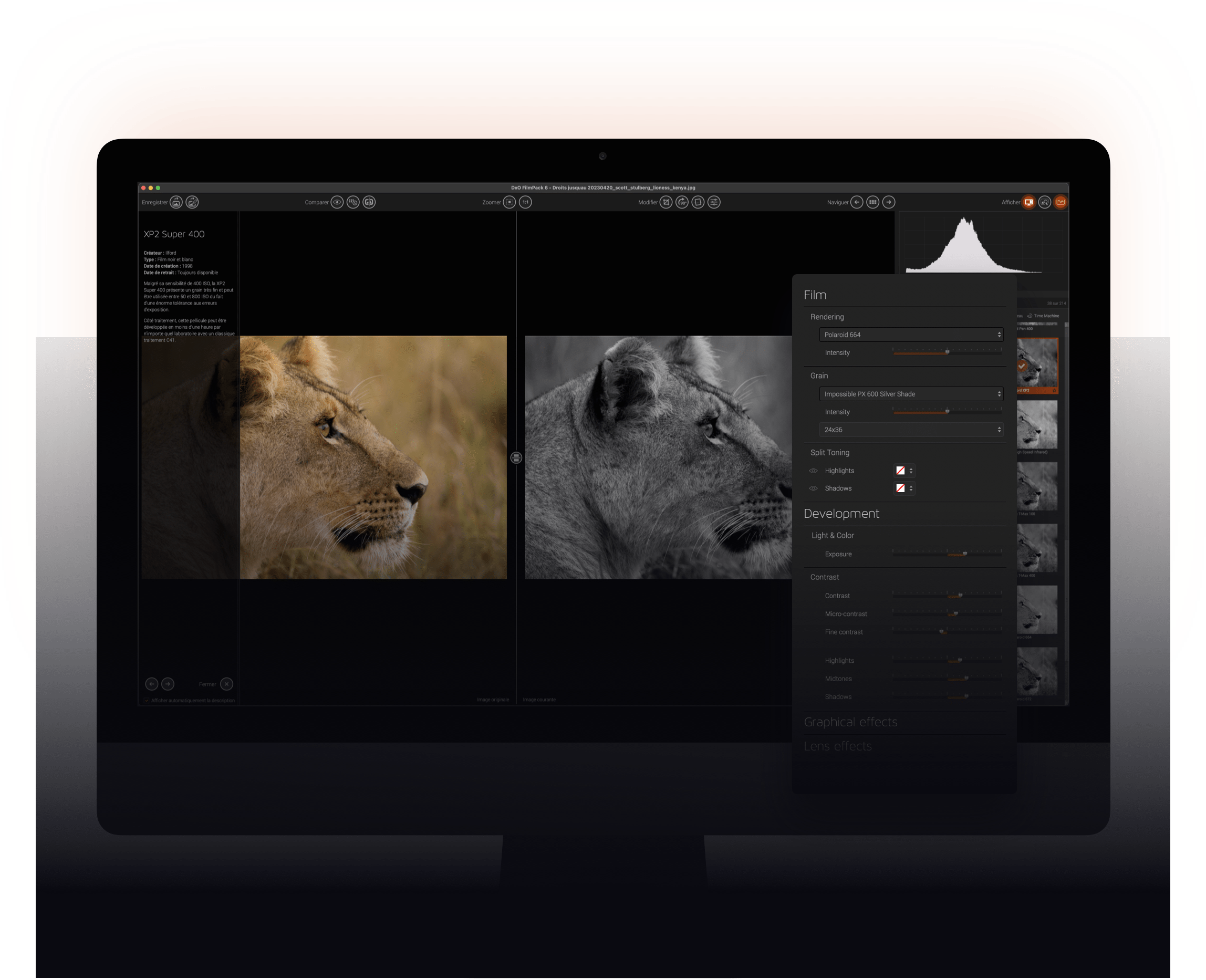Open the 24x36 format dropdown
The image size is (1206, 980).
911,430
